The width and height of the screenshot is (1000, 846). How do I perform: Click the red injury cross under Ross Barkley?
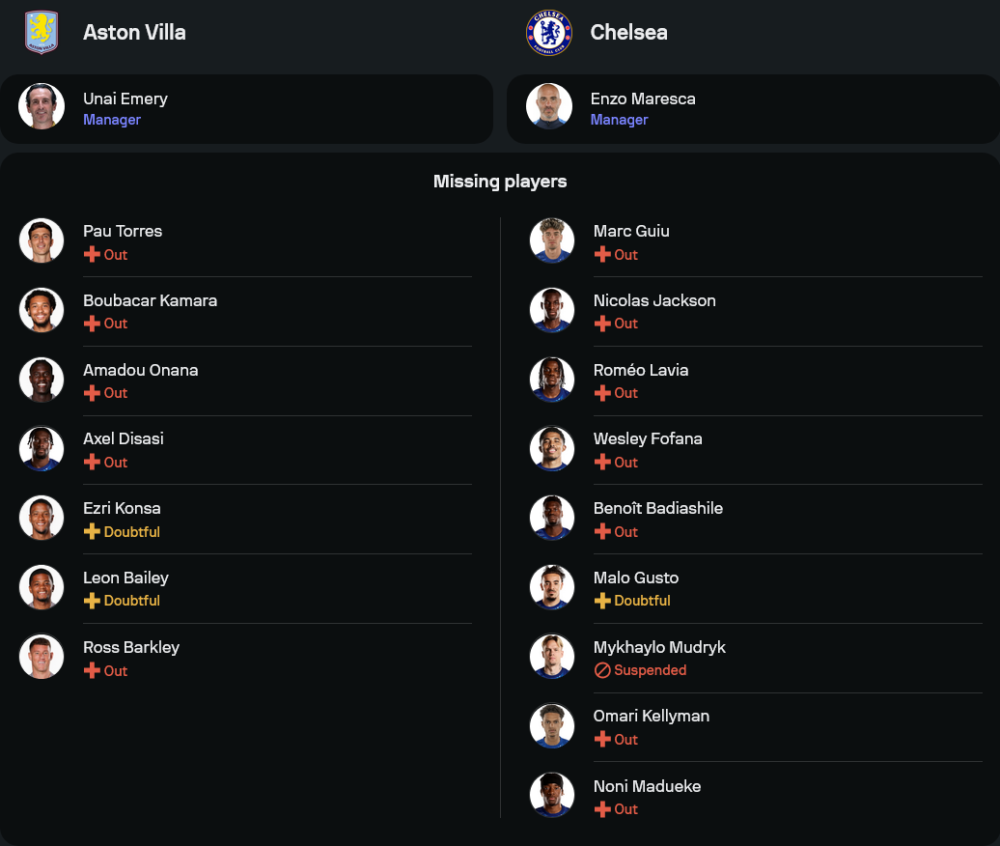(92, 671)
